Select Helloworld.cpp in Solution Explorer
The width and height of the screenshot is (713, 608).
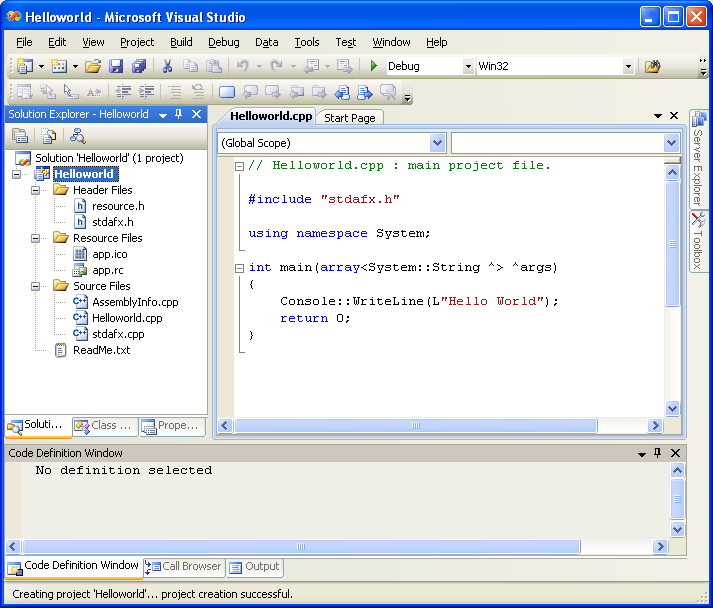point(127,318)
